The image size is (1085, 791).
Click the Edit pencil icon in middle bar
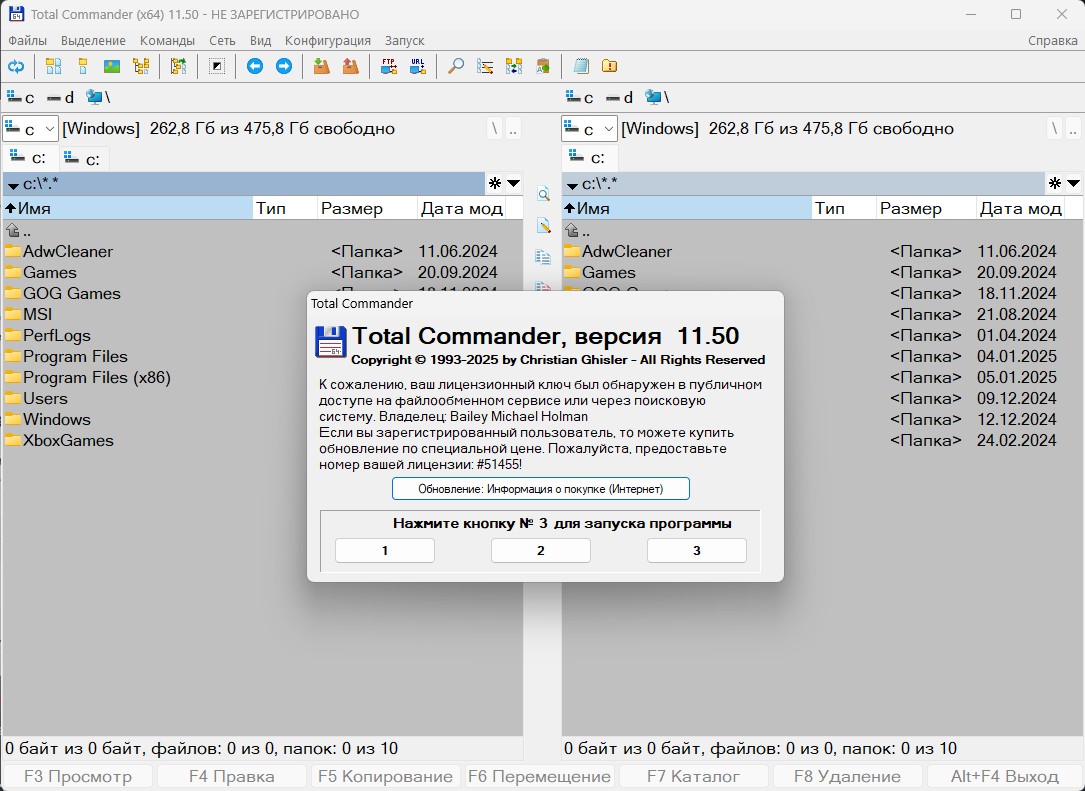(543, 226)
